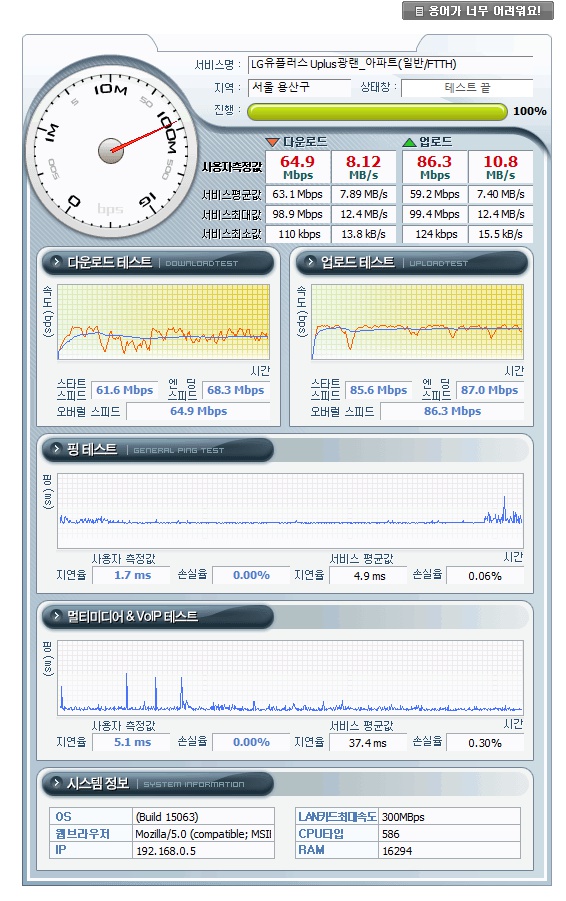Click LAN card max speed '300MBps'
Screen dimensions: 566x901
pyautogui.click(x=449, y=817)
